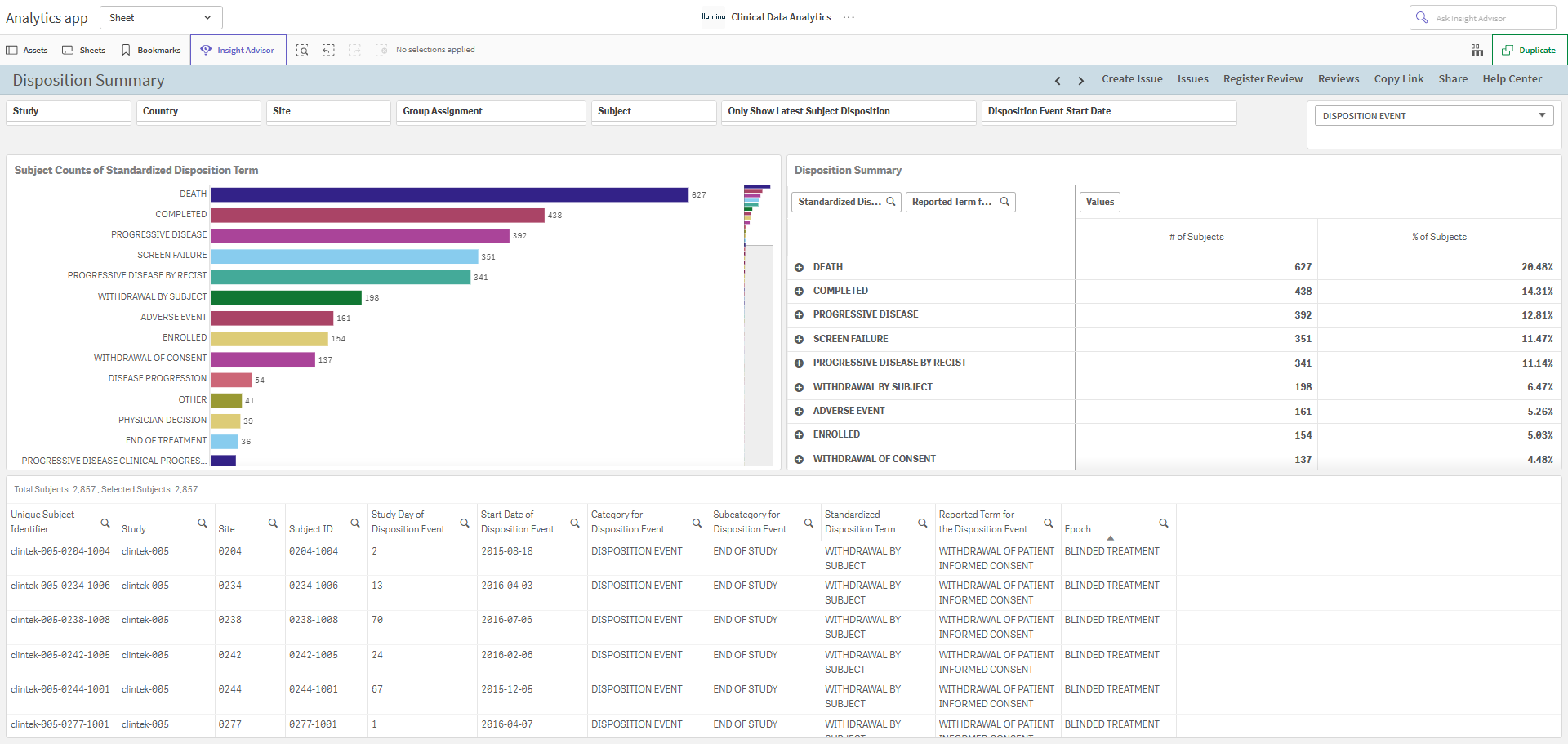1568x744 pixels.
Task: Open the Issues menu item
Action: pyautogui.click(x=1192, y=79)
